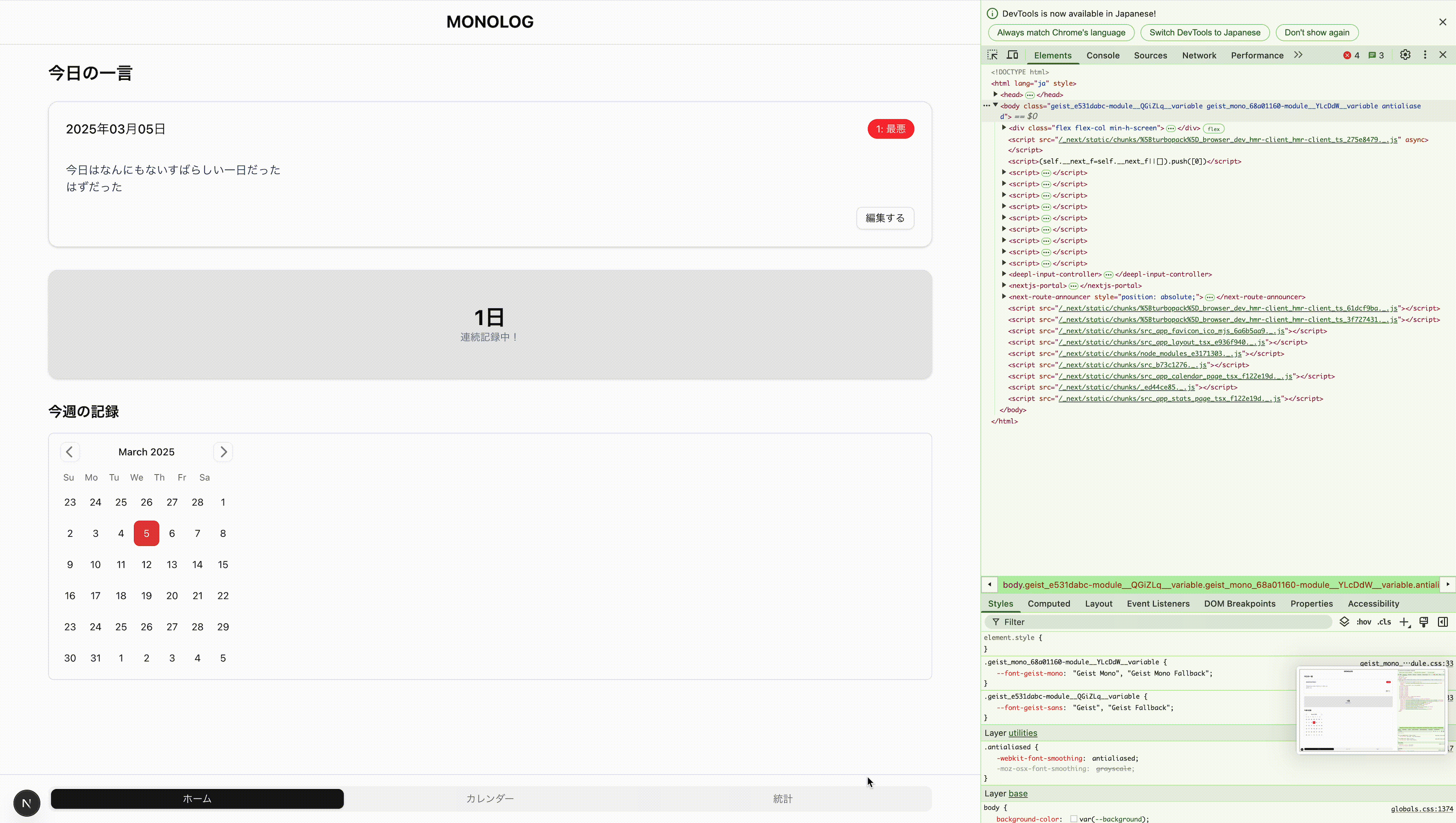This screenshot has height=823, width=1456.
Task: Open the Next.js dev tools N badge
Action: click(x=26, y=803)
